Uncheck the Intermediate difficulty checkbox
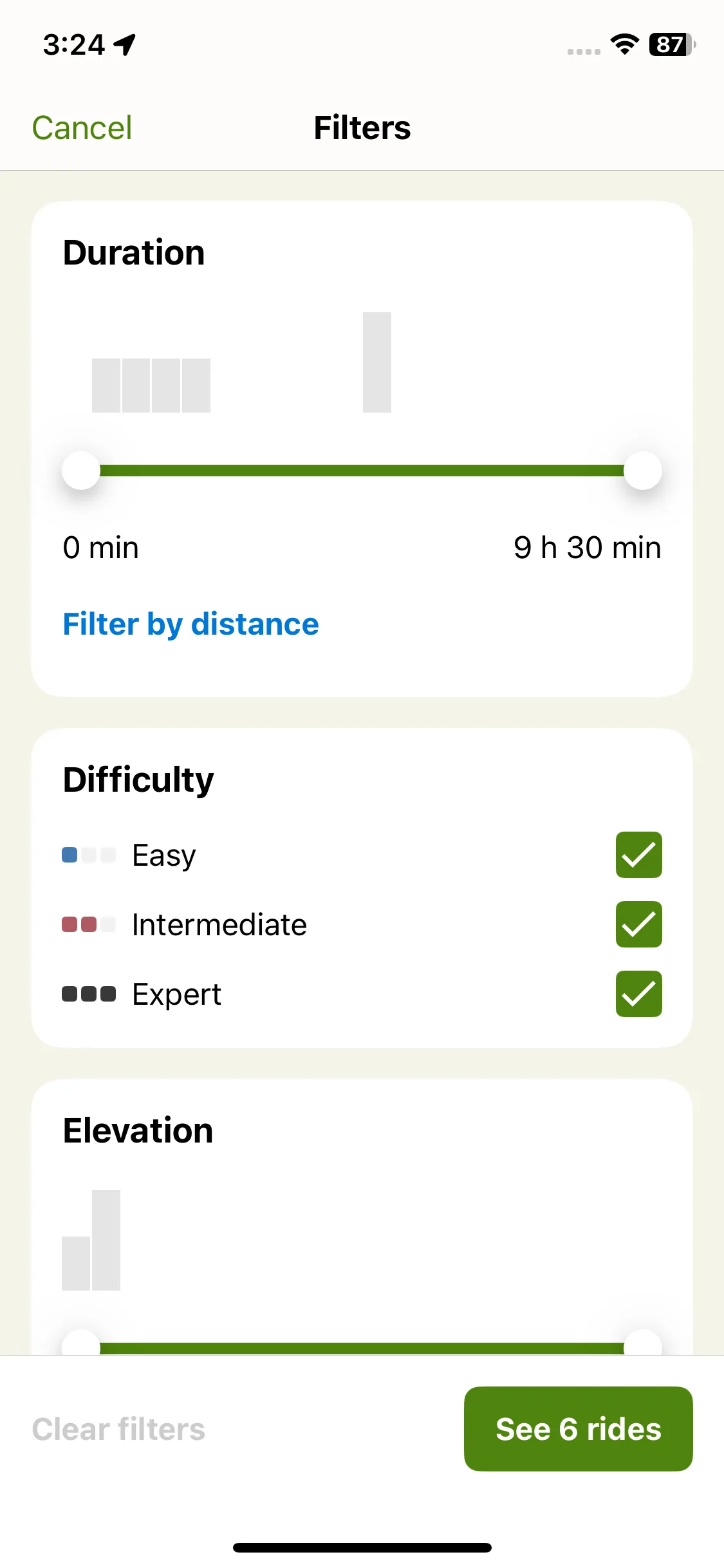 point(638,924)
